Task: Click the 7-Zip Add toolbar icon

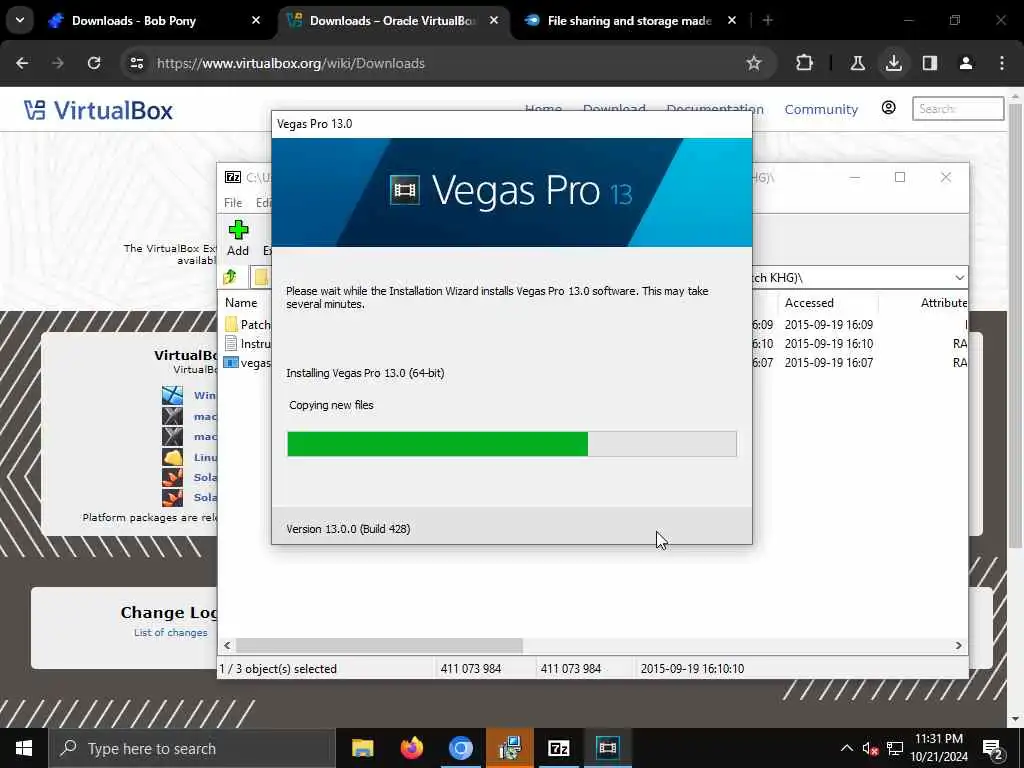Action: pos(238,230)
